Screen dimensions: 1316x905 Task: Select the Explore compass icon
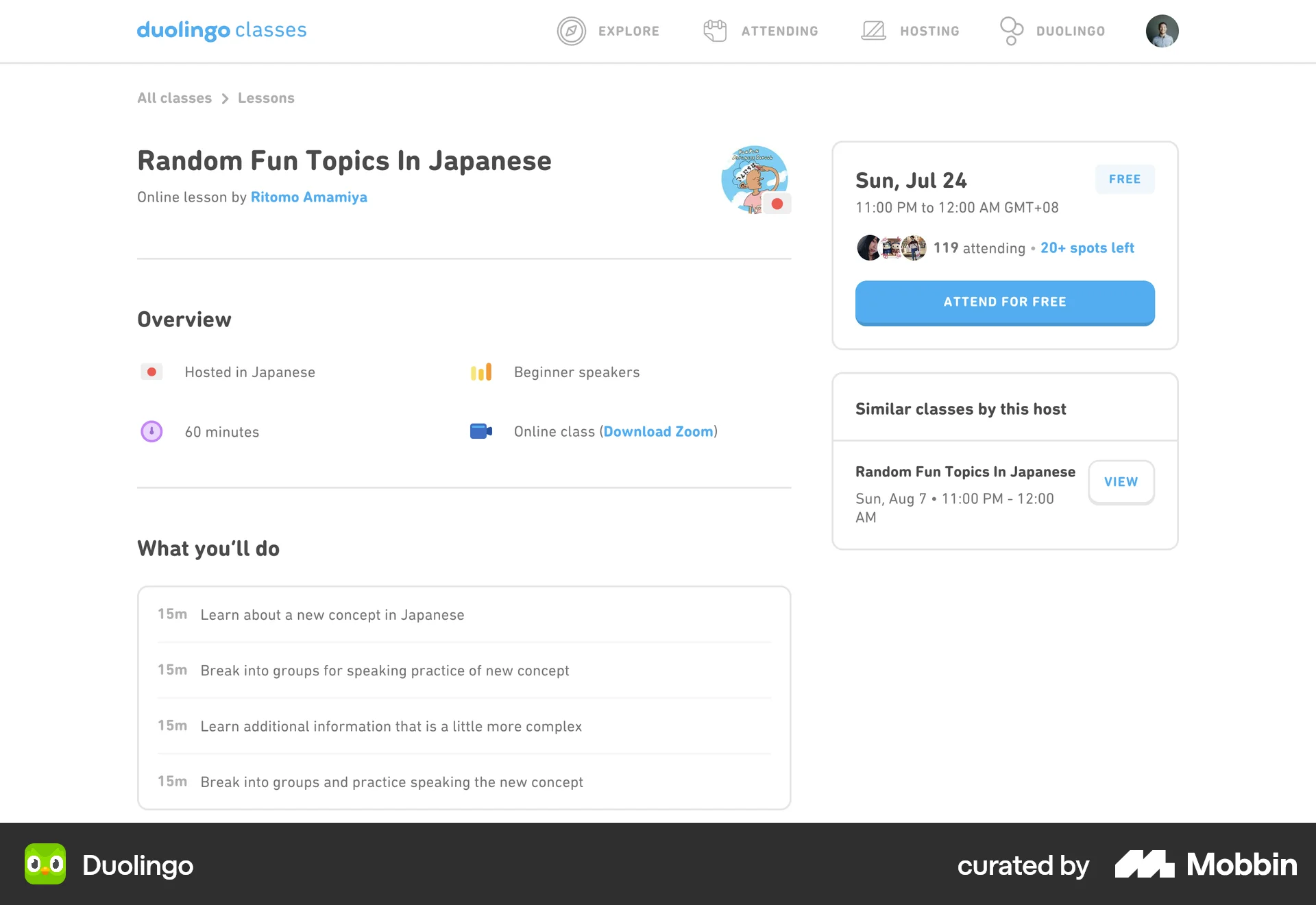point(572,31)
